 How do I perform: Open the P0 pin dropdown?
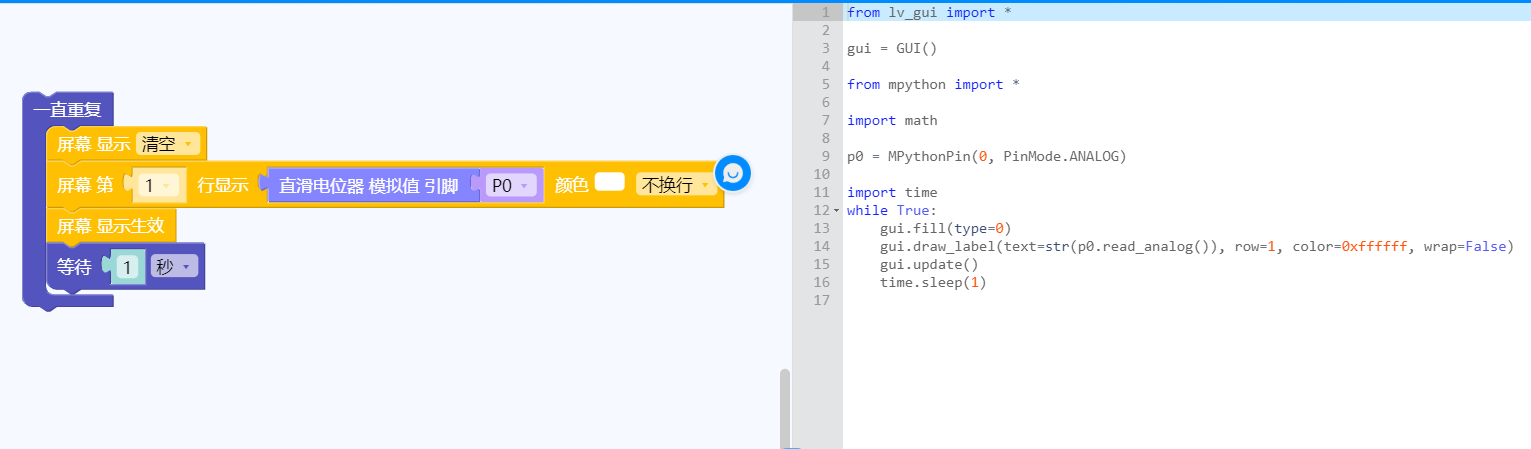pos(511,185)
